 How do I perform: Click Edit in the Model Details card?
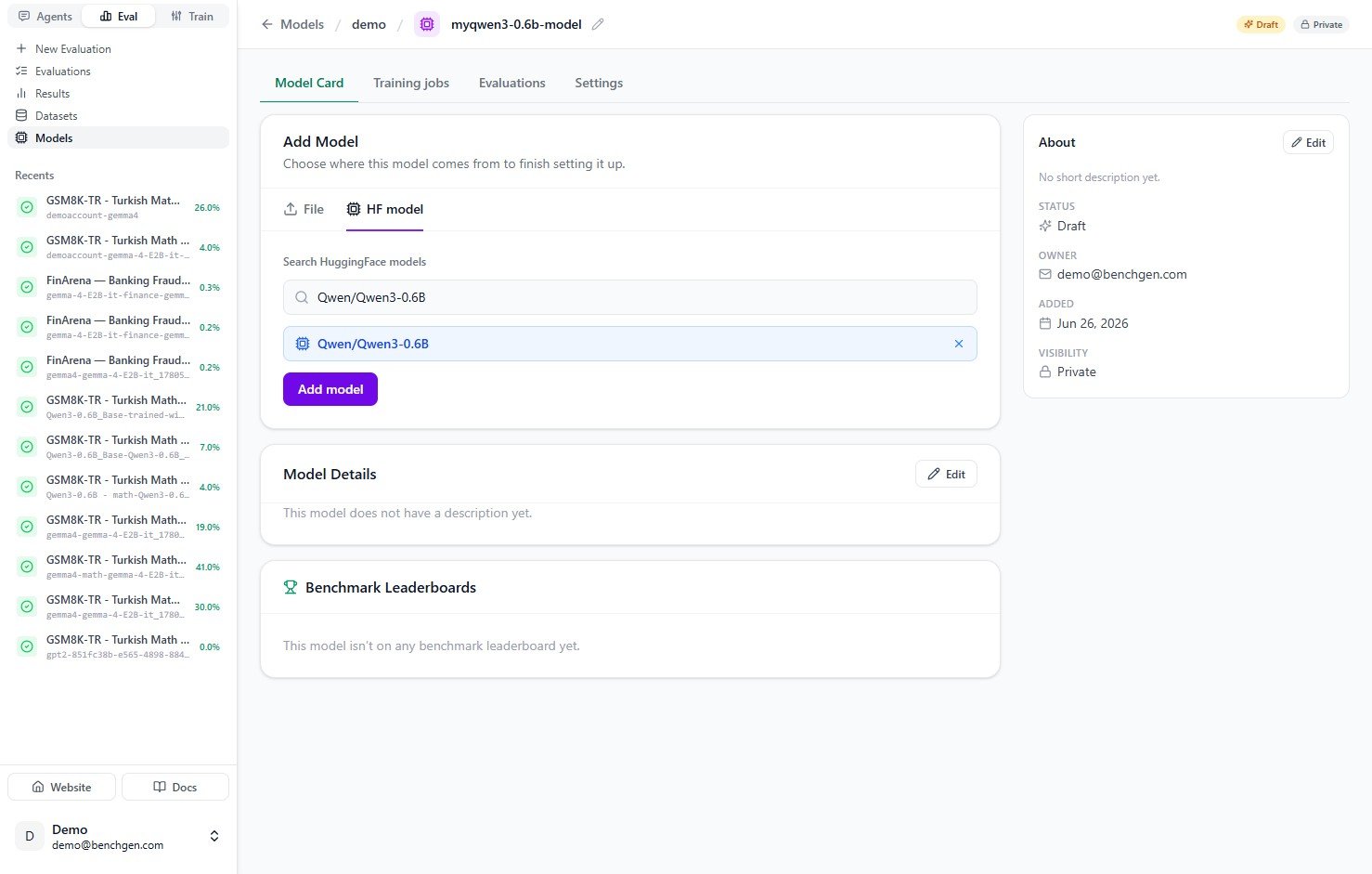[x=946, y=474]
